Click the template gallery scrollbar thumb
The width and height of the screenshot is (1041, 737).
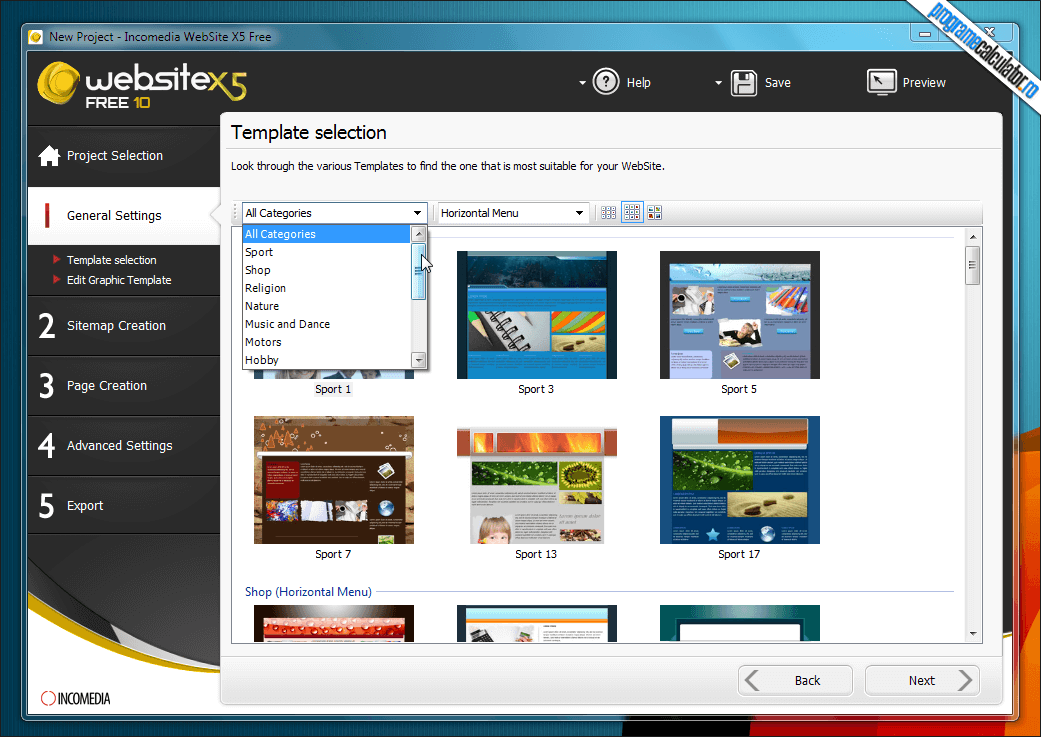(973, 266)
